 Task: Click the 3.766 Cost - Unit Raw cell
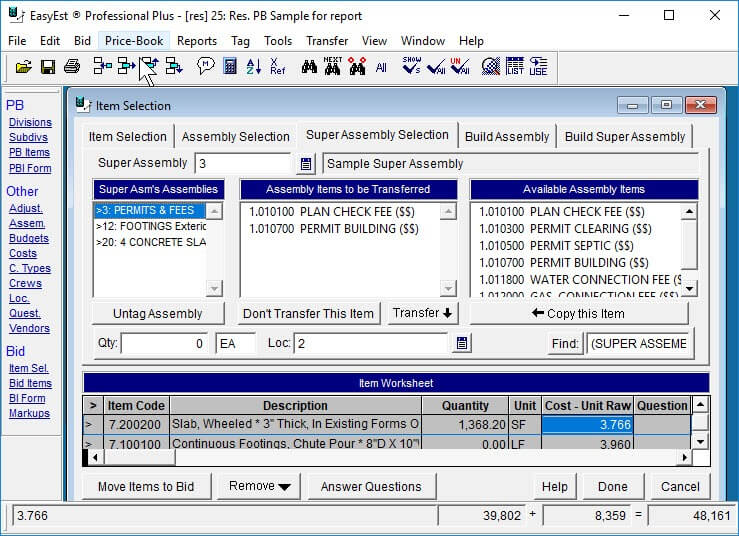coord(587,425)
